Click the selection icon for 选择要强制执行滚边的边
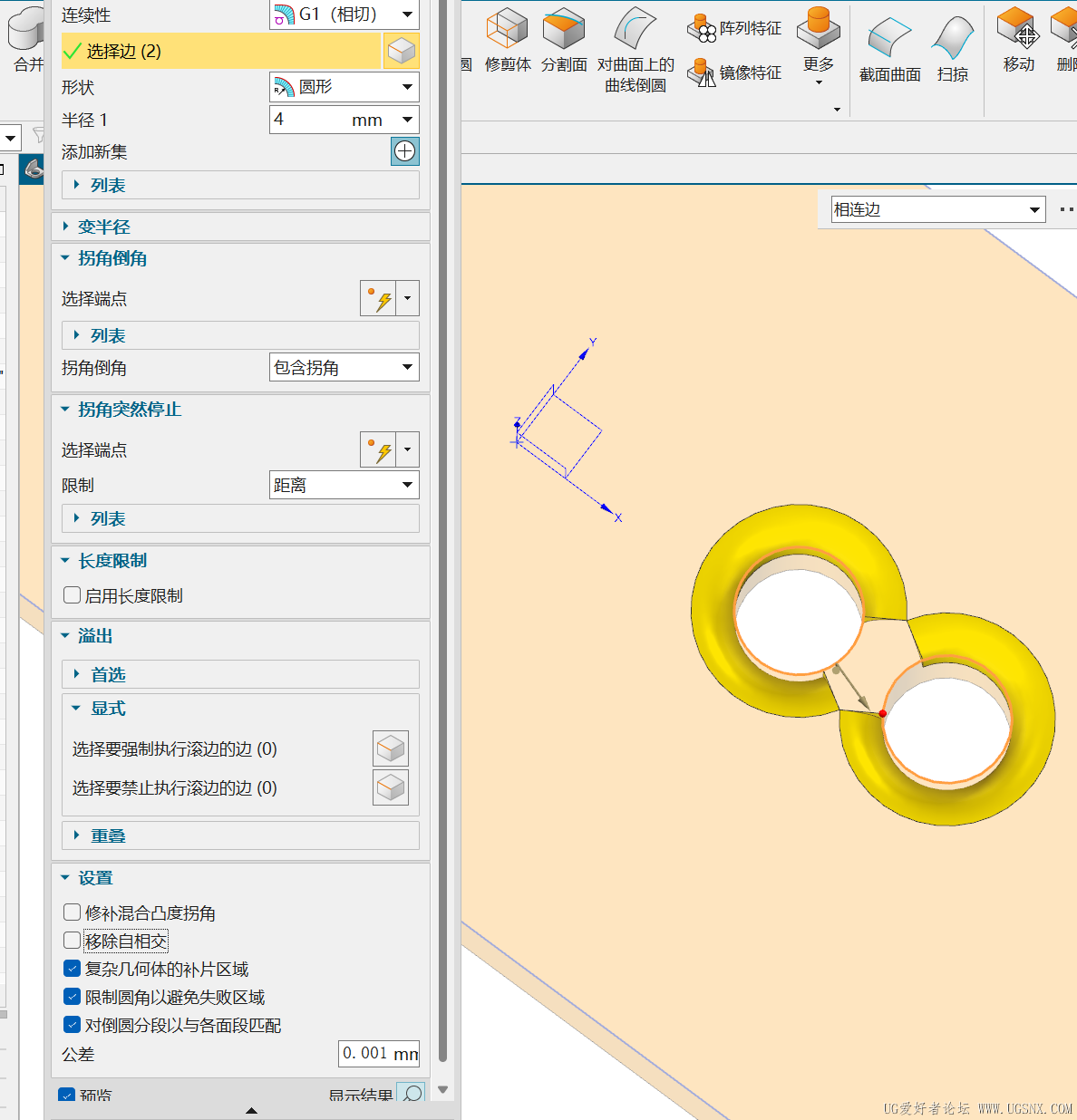The image size is (1077, 1120). [391, 748]
